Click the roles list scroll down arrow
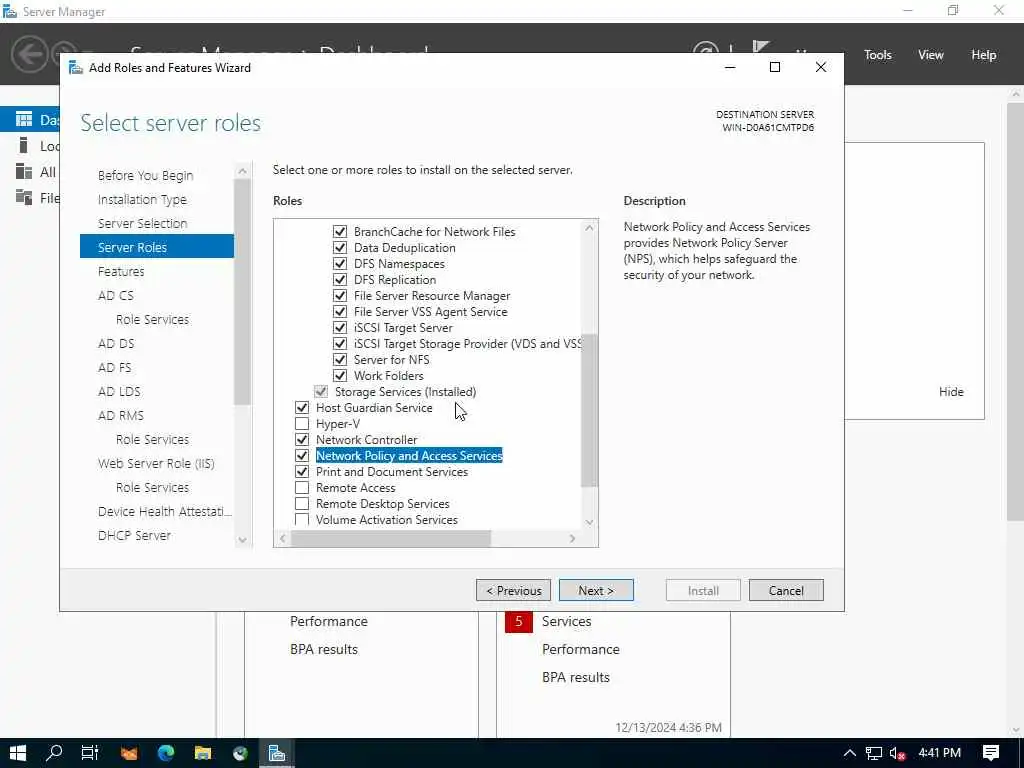 [x=589, y=522]
